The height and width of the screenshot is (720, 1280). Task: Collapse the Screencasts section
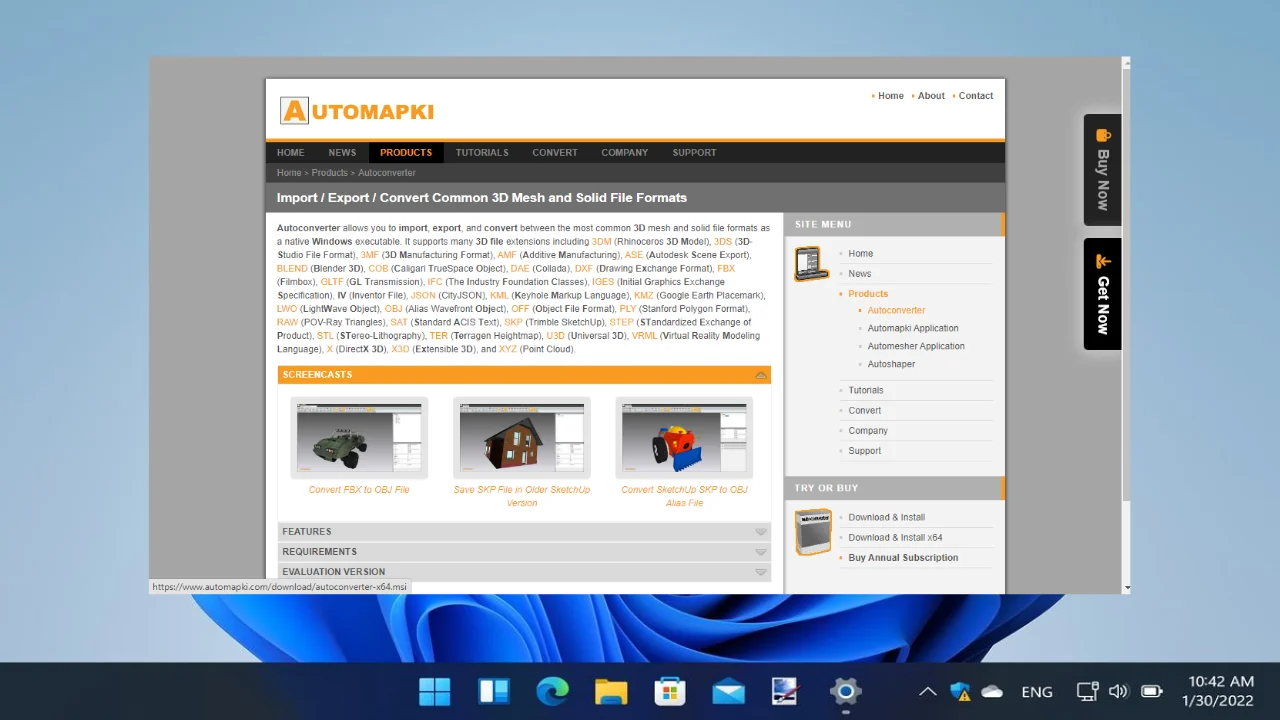[x=761, y=375]
